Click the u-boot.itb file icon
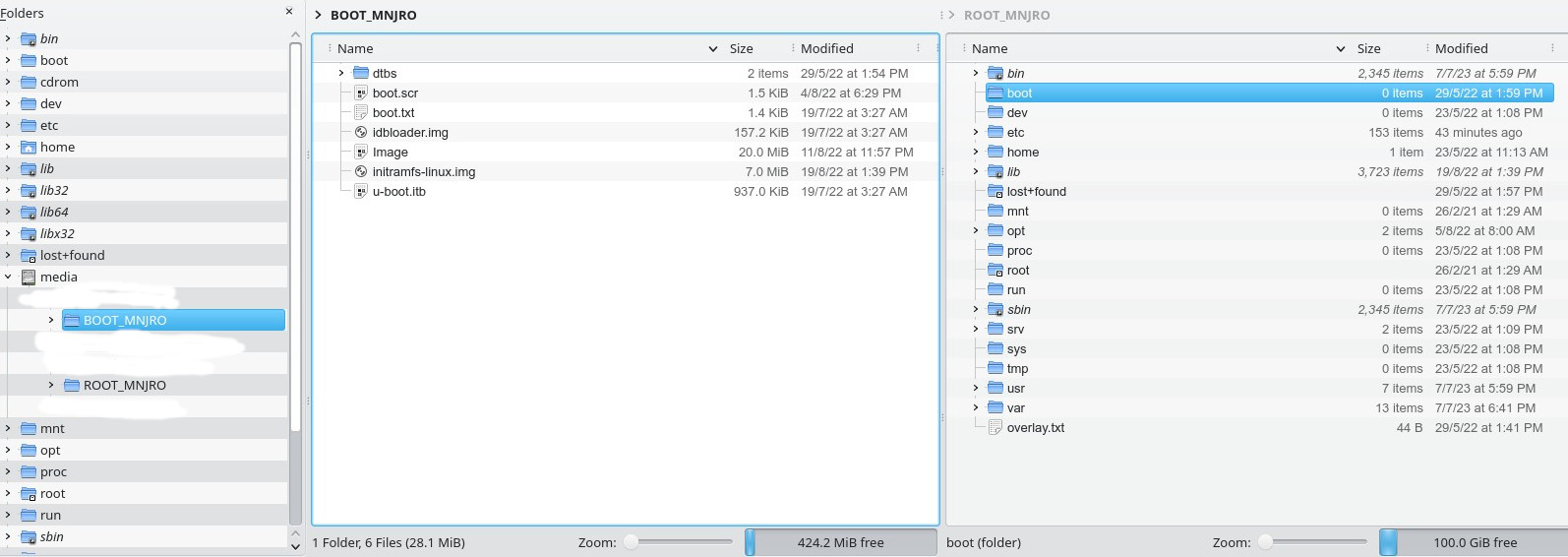The height and width of the screenshot is (557, 1568). [x=361, y=191]
